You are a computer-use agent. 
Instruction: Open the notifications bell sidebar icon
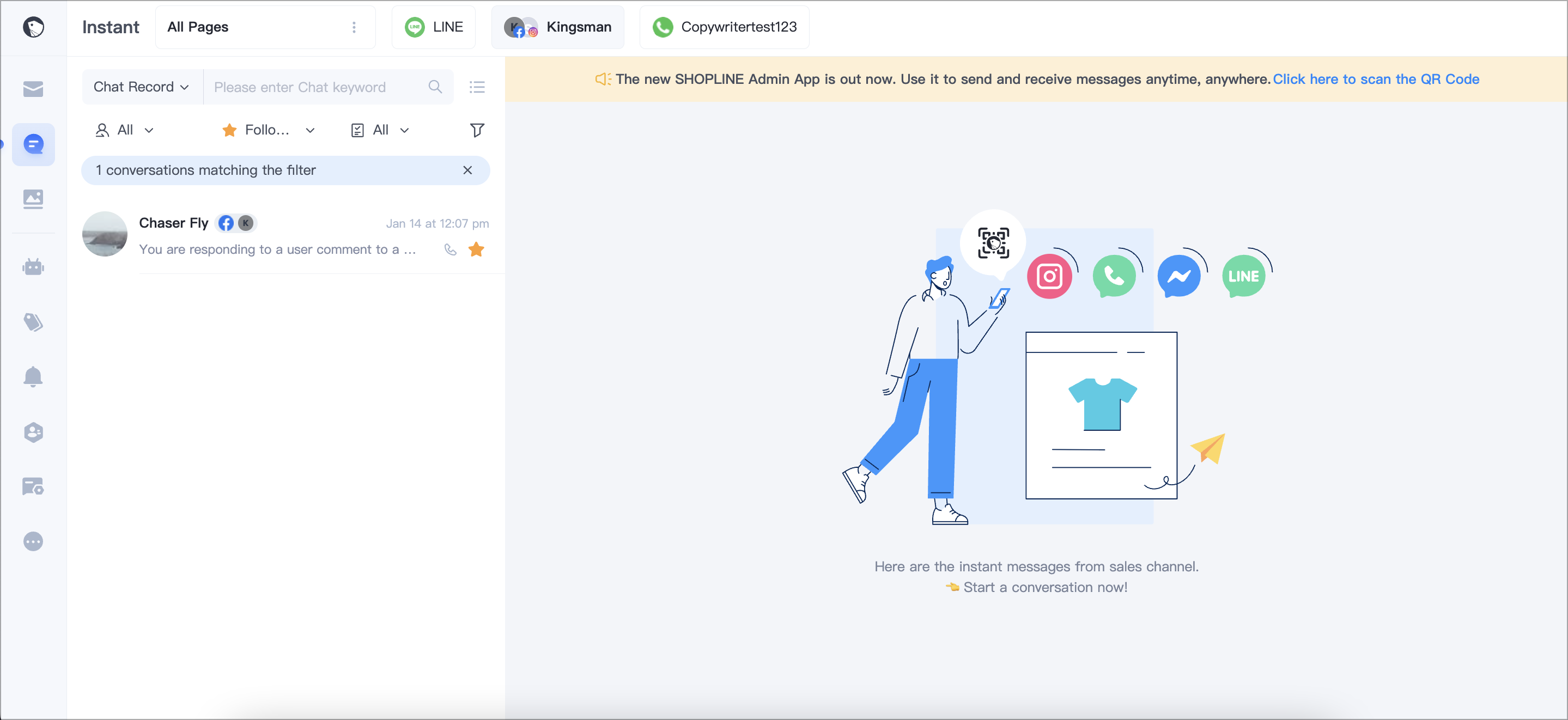(33, 377)
